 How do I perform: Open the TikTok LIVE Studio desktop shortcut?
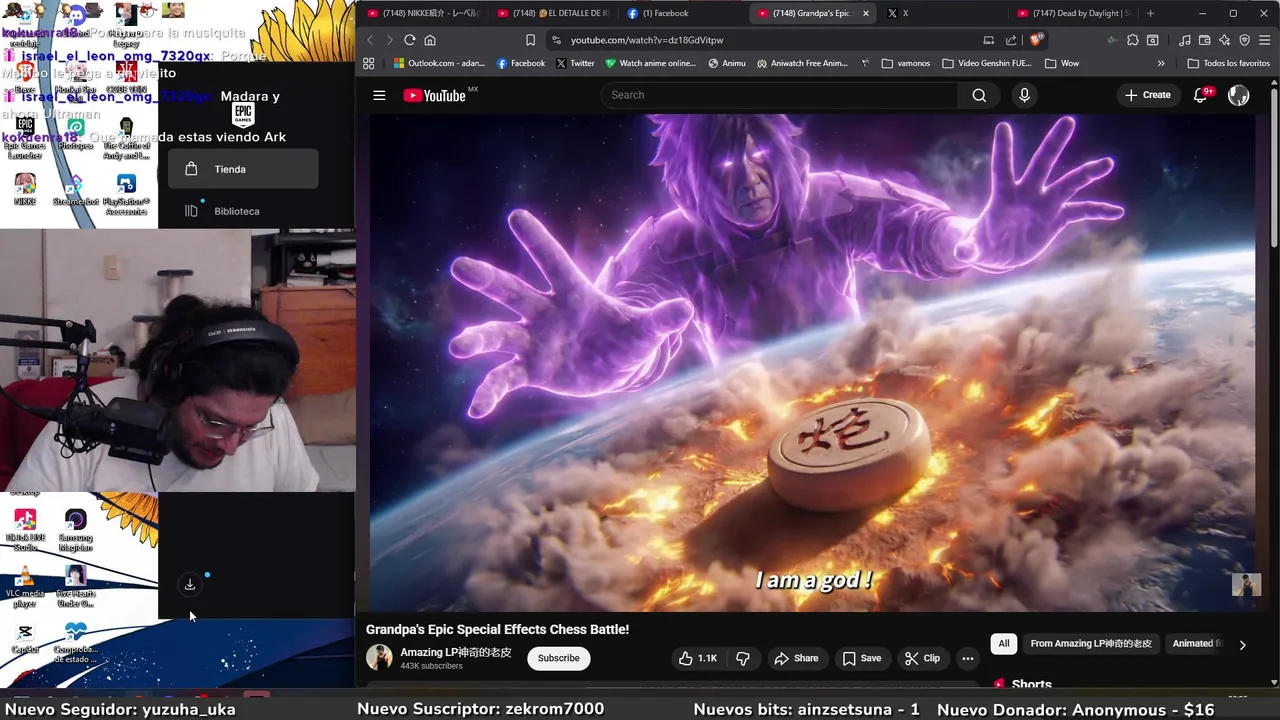(x=25, y=530)
